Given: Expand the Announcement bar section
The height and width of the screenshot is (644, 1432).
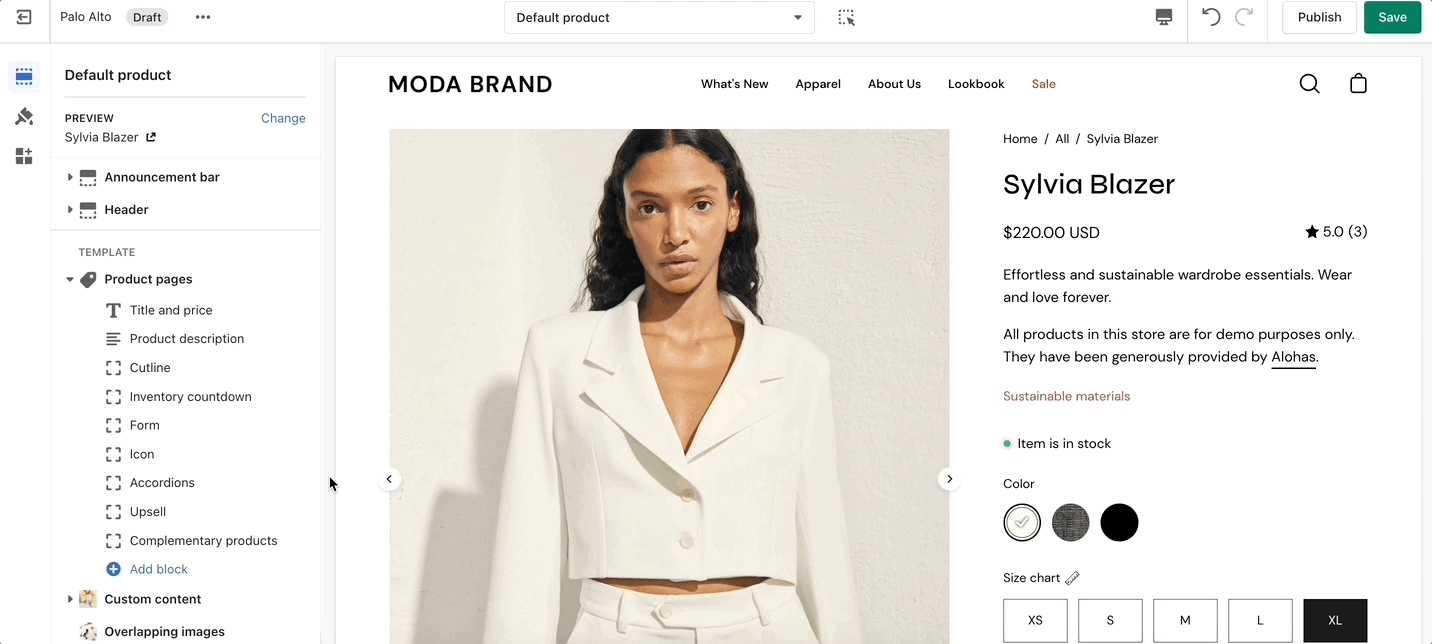Looking at the screenshot, I should [70, 177].
